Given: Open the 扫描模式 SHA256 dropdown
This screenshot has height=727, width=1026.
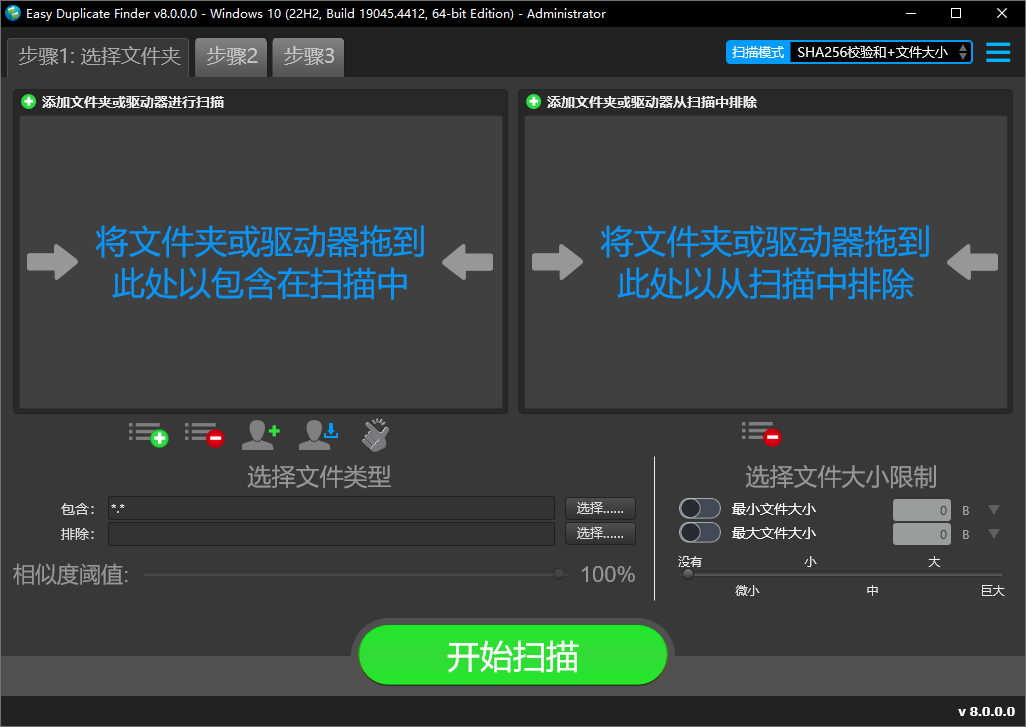Looking at the screenshot, I should pos(881,52).
